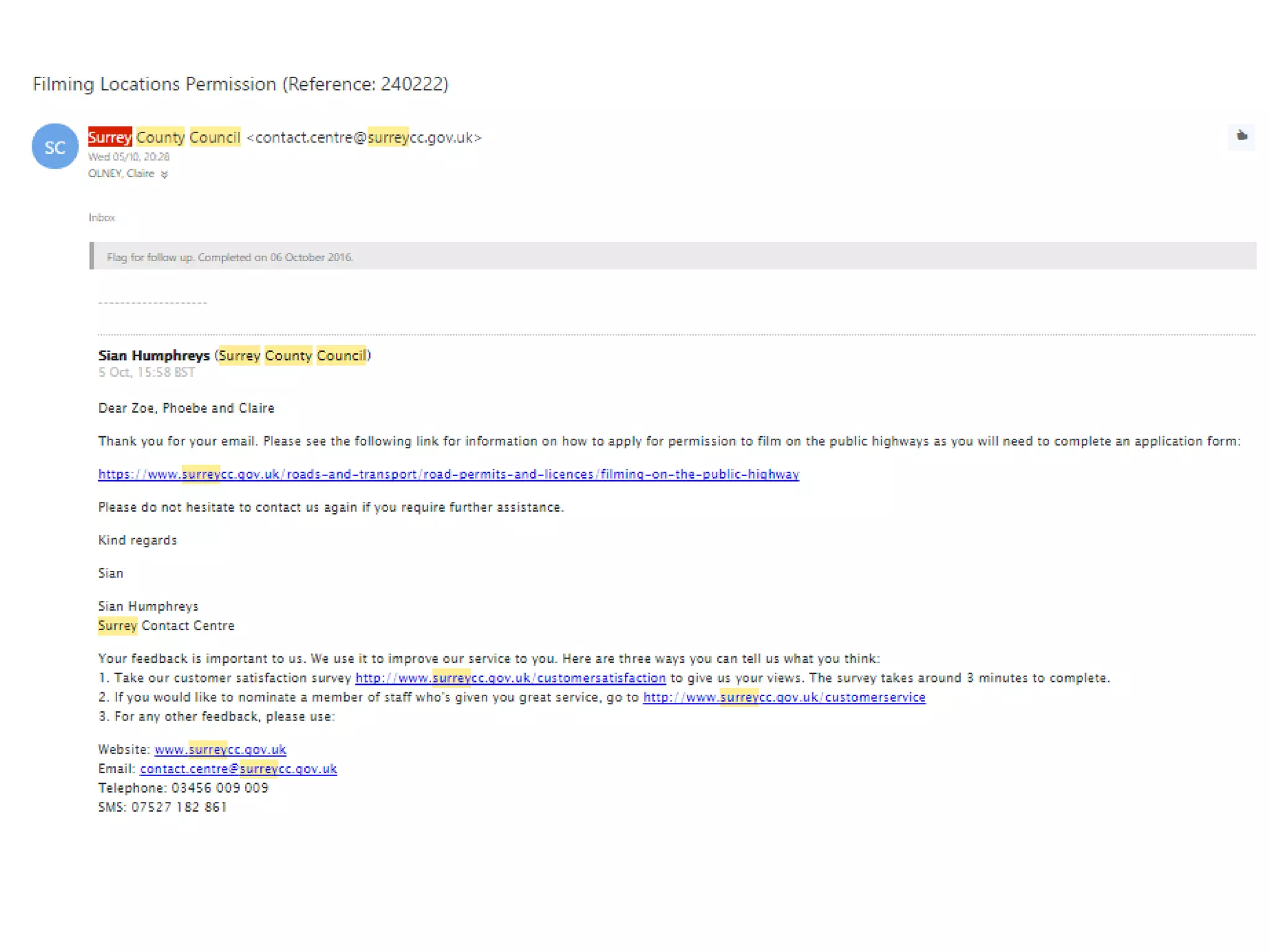Image resolution: width=1270 pixels, height=952 pixels.
Task: Click the Email contact.centre link in signature
Action: click(x=238, y=769)
